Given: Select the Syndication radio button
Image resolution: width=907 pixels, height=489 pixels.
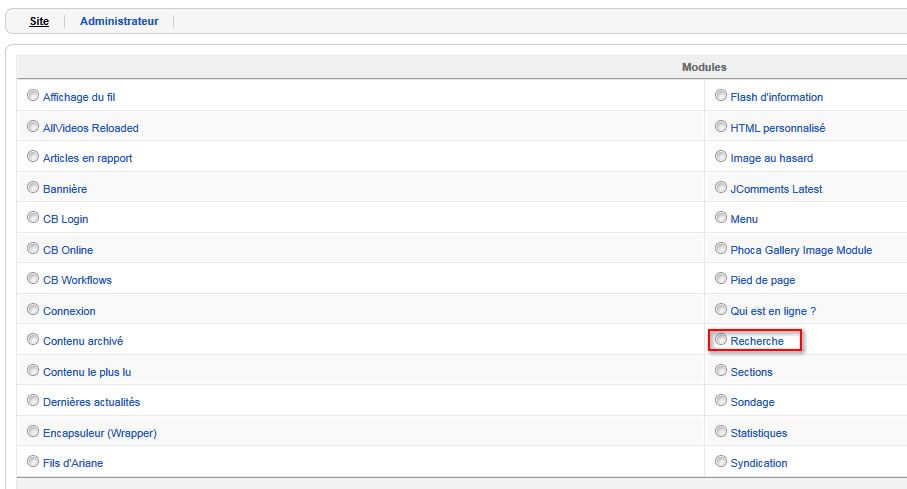Looking at the screenshot, I should click(721, 462).
